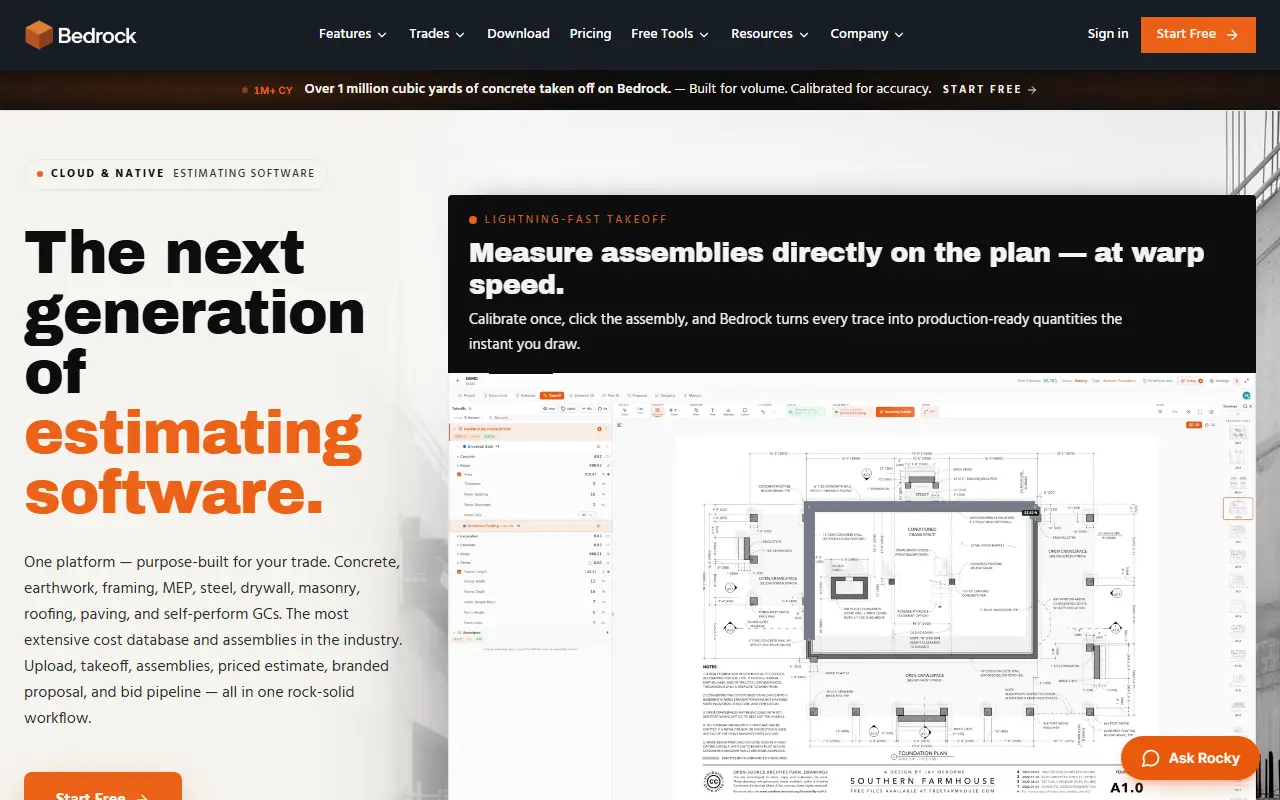The width and height of the screenshot is (1280, 800).
Task: Click the expand fullscreen icon in the demo header
Action: coord(1246,381)
